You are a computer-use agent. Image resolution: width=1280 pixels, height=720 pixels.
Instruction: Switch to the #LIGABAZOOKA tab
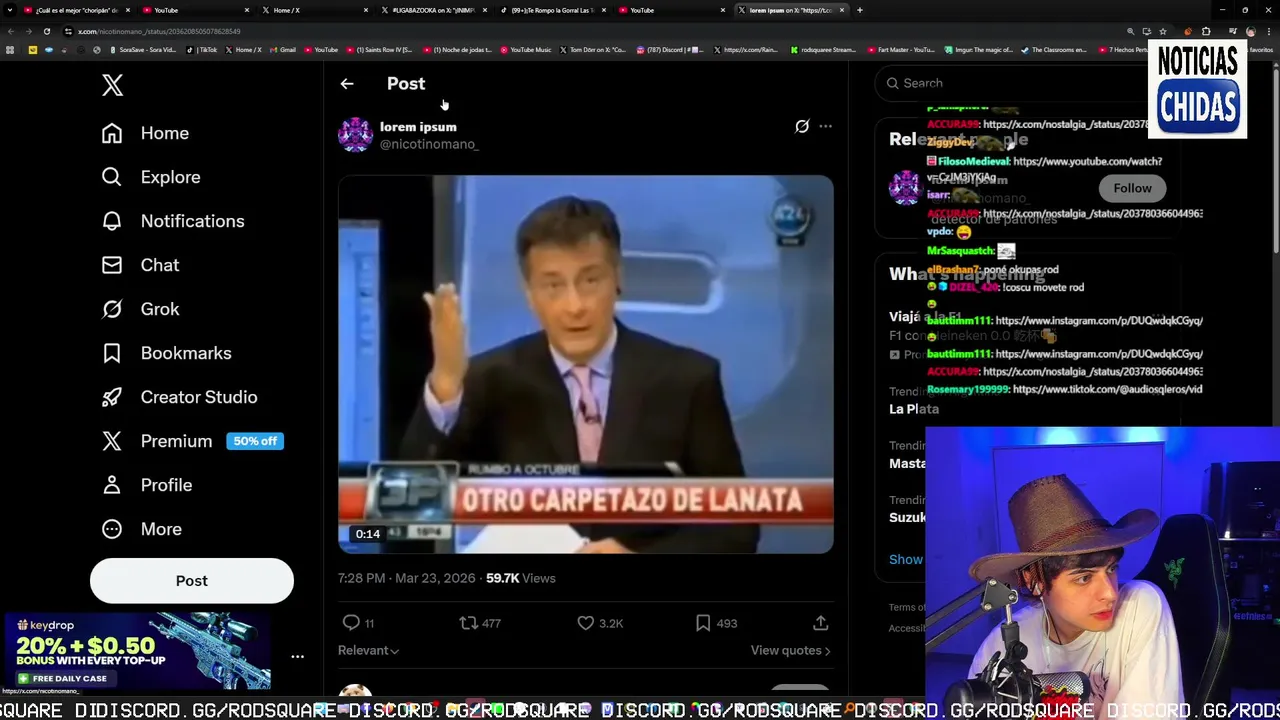[x=434, y=10]
